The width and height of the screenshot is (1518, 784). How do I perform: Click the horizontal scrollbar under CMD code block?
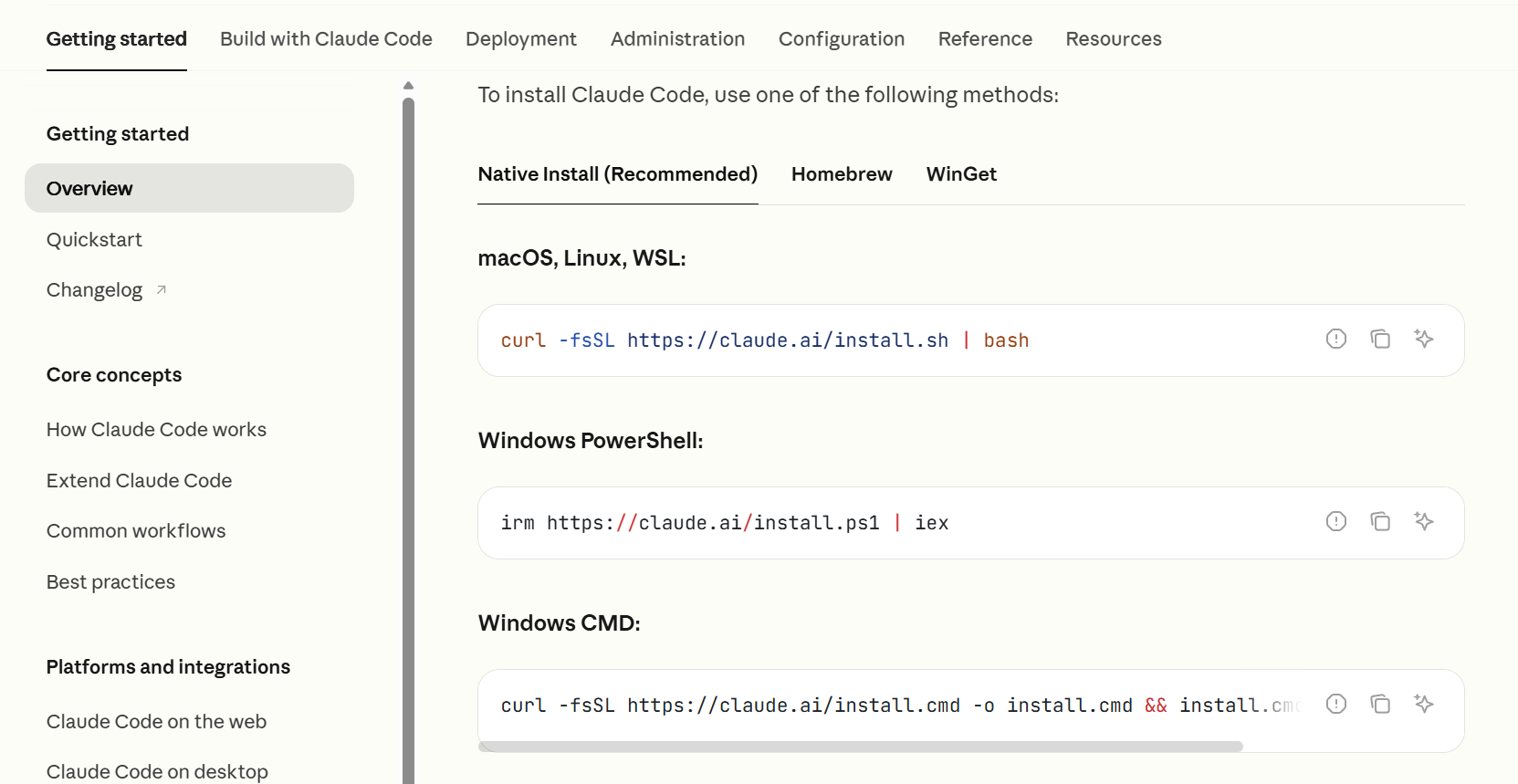click(x=861, y=747)
